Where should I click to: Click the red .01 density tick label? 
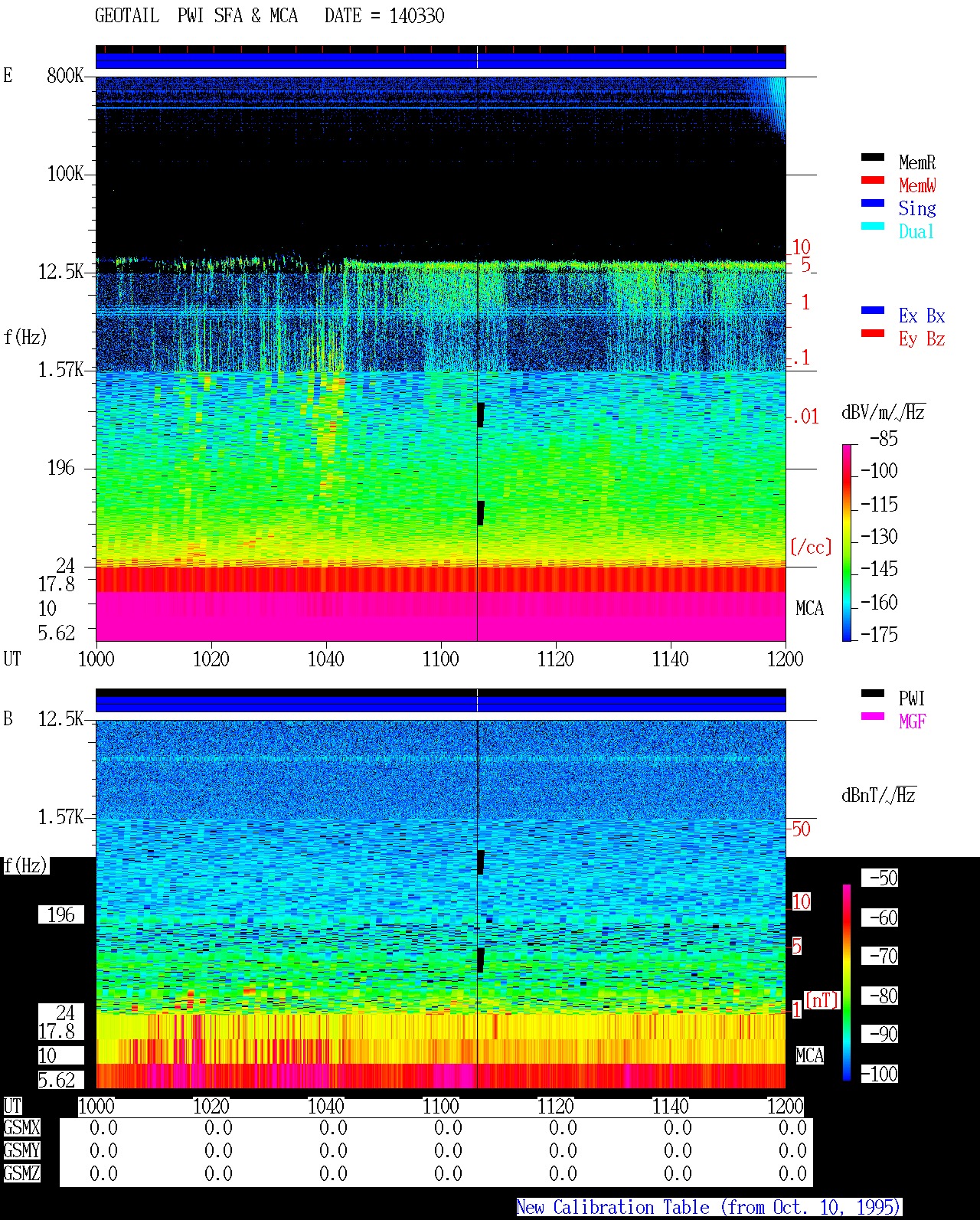(x=805, y=417)
